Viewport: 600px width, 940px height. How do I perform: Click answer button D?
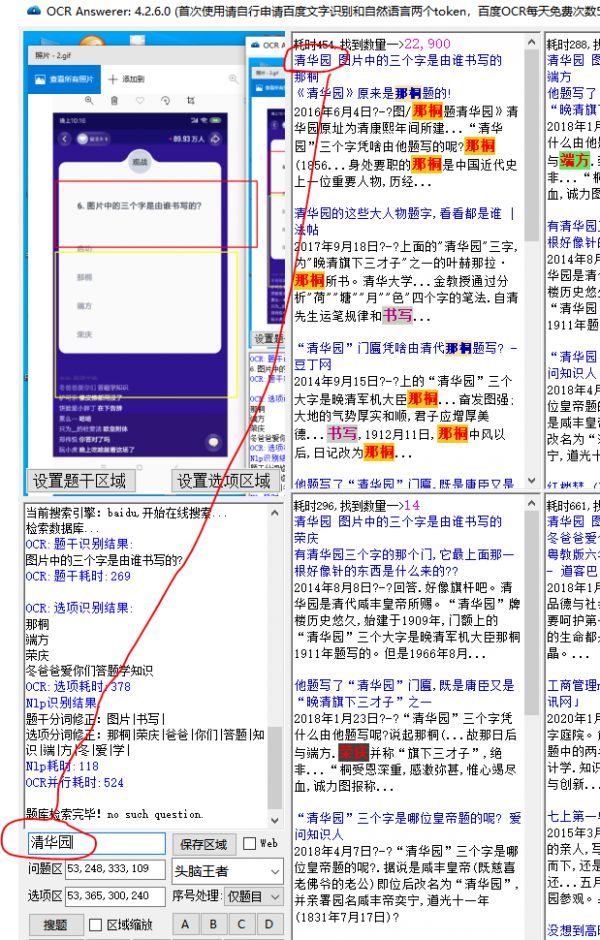click(x=269, y=924)
